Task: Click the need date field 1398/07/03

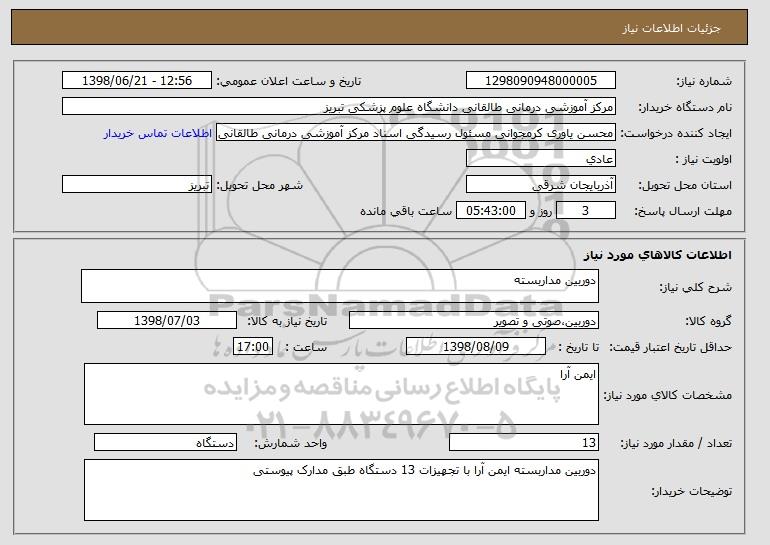Action: pyautogui.click(x=167, y=321)
